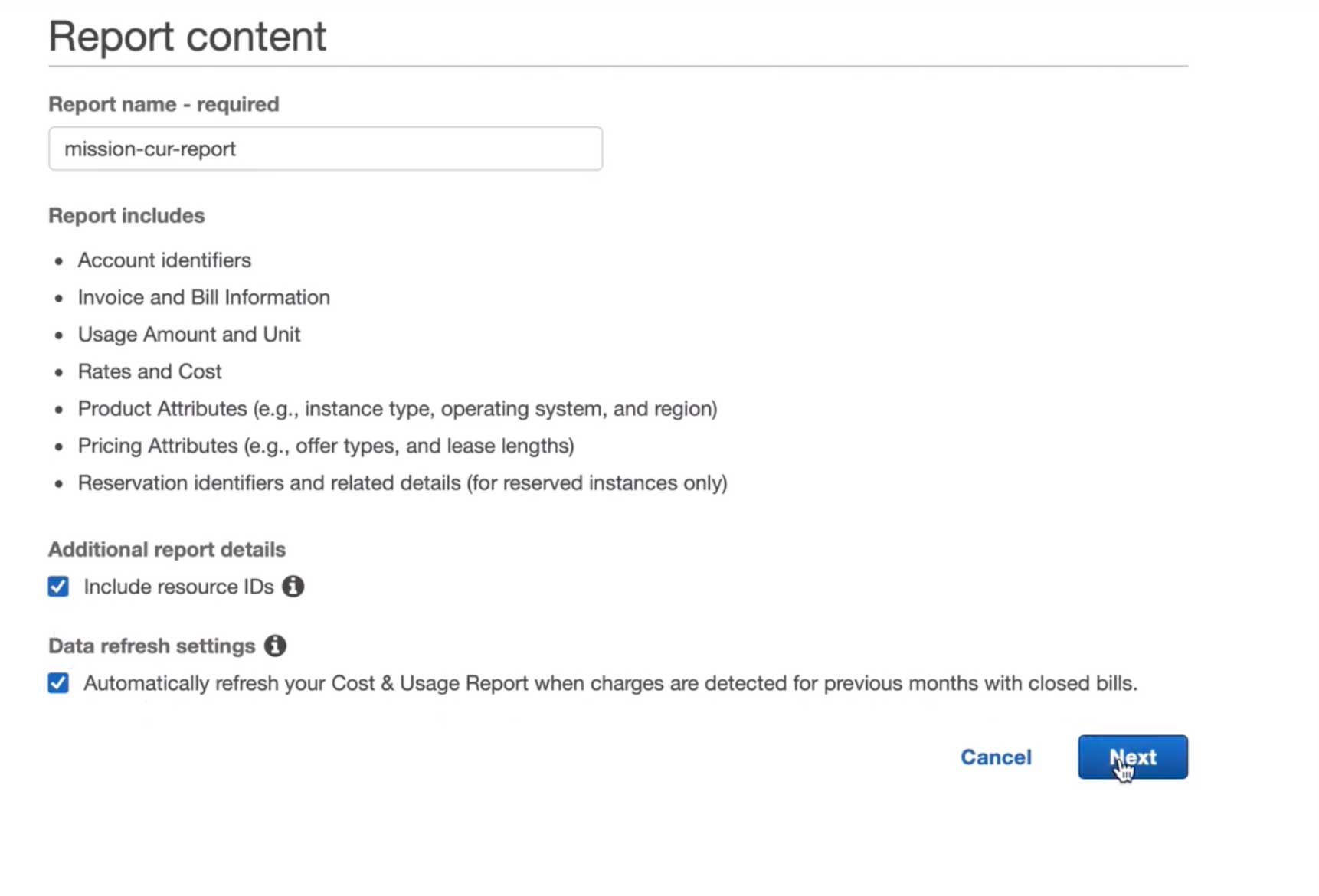The width and height of the screenshot is (1319, 896).
Task: Click the 'Product Attributes' list item
Action: 397,409
